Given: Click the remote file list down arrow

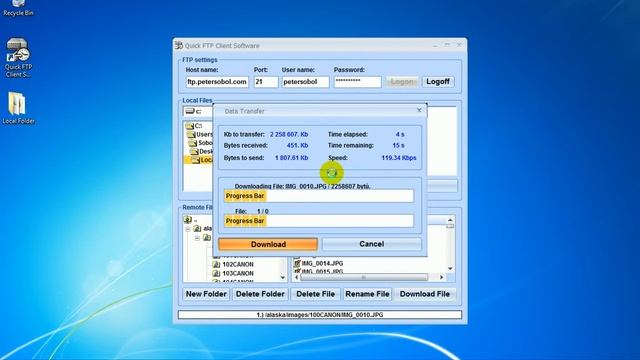Looking at the screenshot, I should click(x=450, y=269).
